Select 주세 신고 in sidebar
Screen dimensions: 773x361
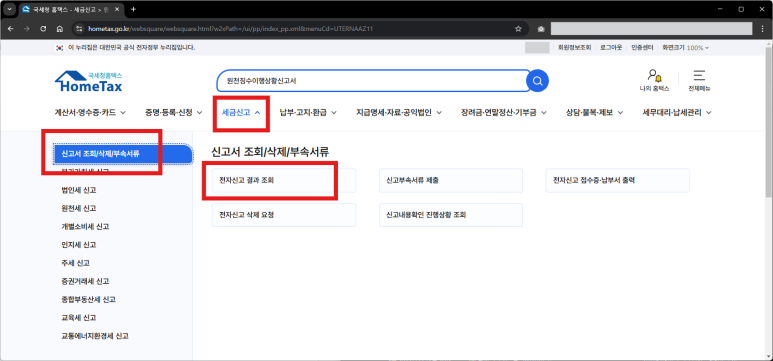point(75,263)
